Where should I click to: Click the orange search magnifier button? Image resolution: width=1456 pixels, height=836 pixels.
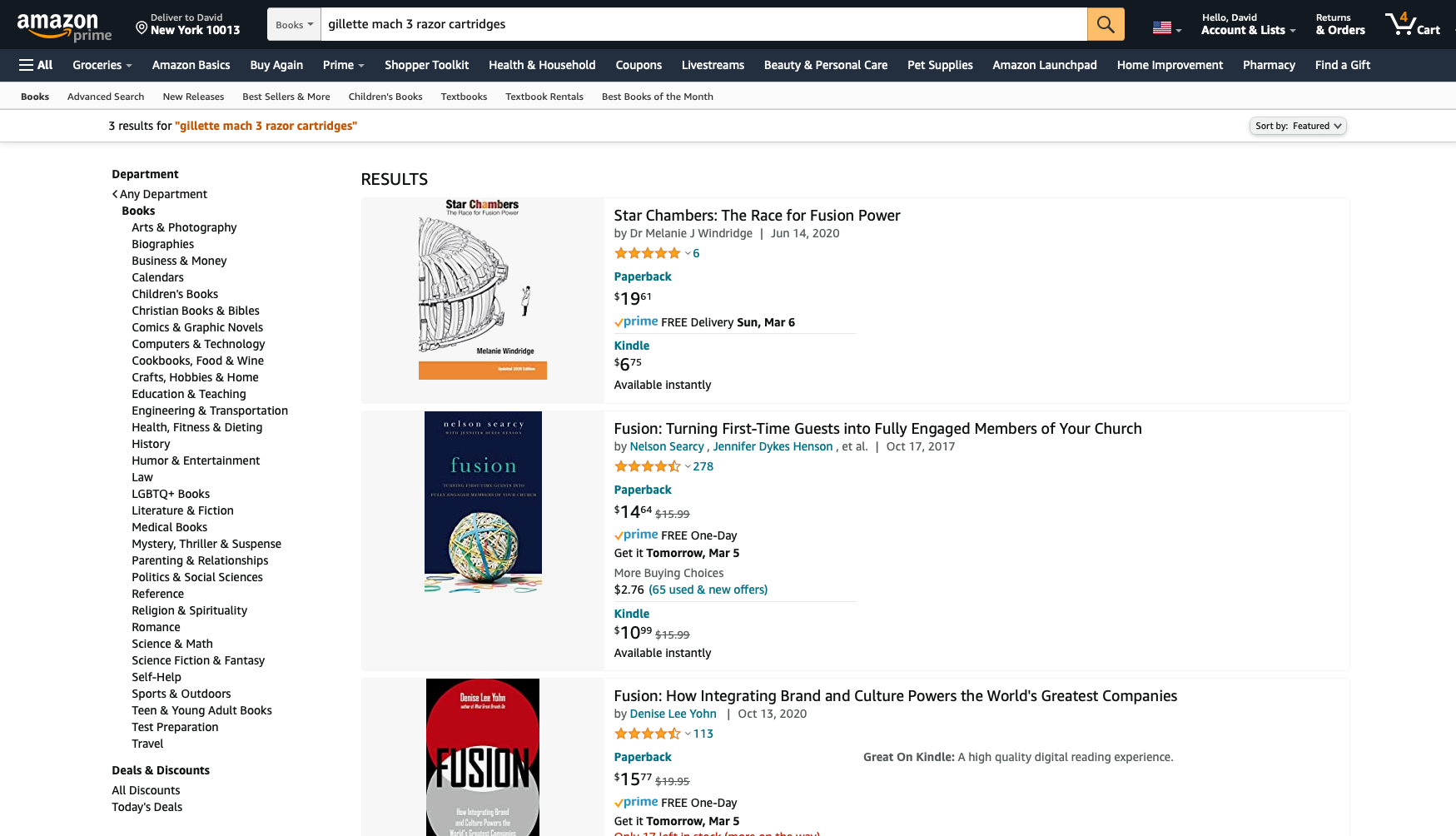tap(1105, 24)
